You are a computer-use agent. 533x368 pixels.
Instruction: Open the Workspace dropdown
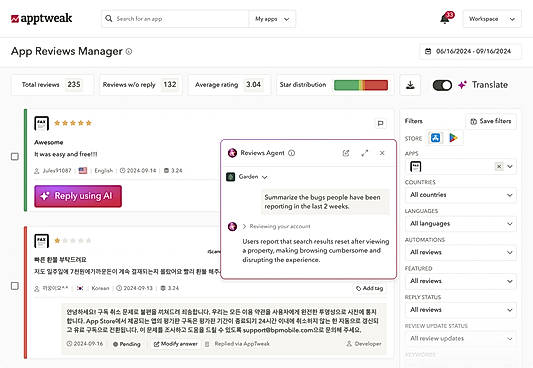pos(492,19)
